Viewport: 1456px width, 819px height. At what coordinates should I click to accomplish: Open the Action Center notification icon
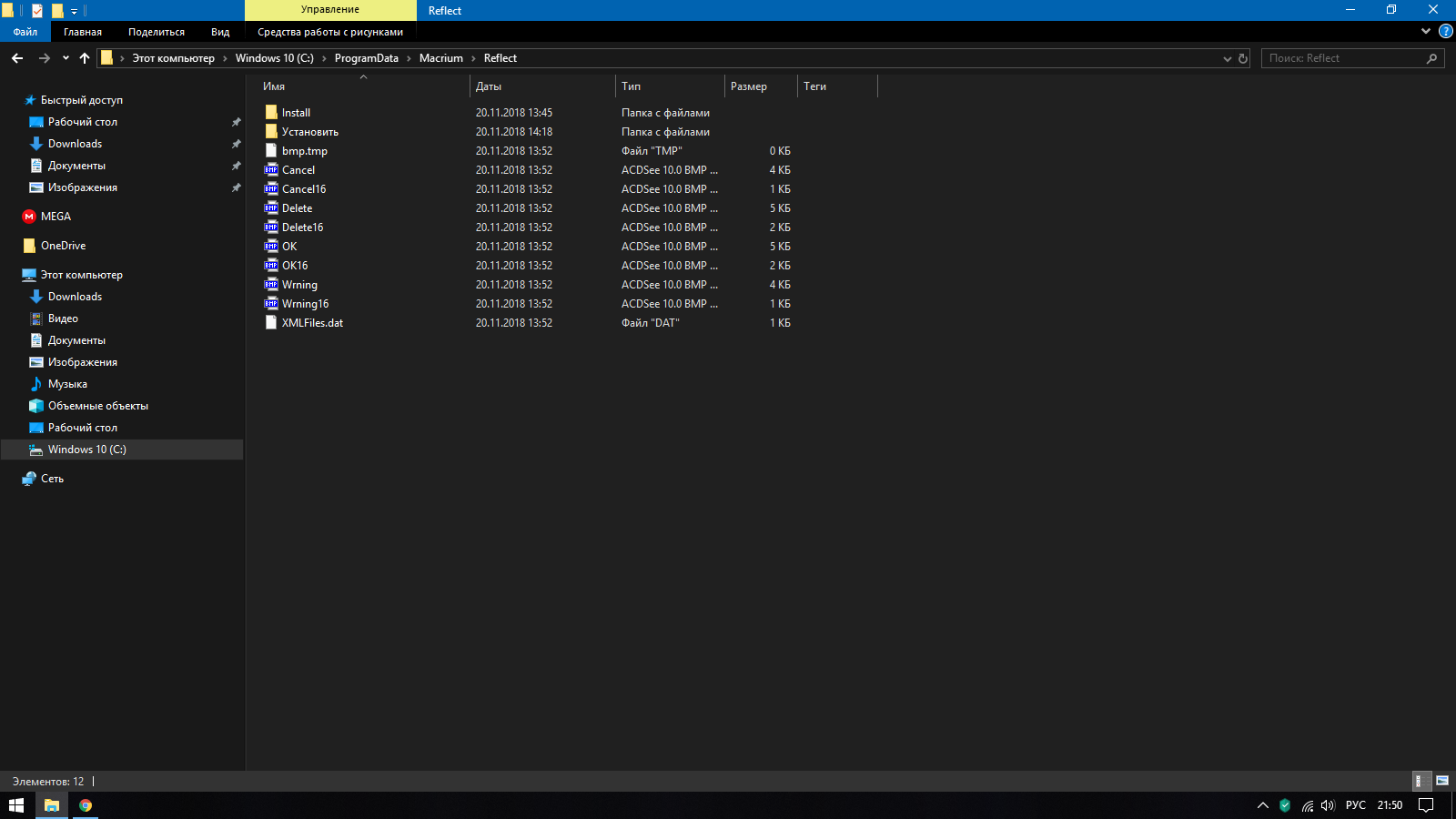(x=1426, y=805)
